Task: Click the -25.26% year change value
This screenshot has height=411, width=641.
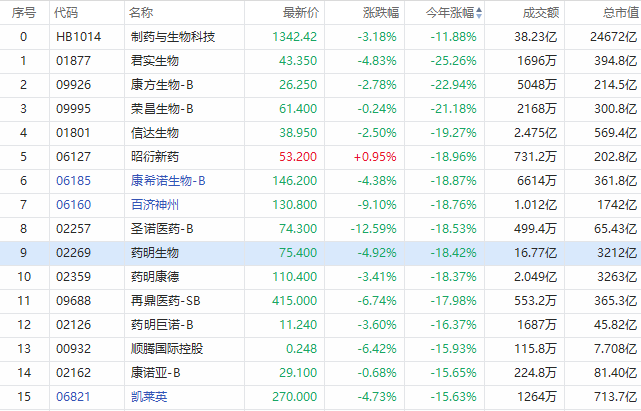Action: (x=453, y=61)
